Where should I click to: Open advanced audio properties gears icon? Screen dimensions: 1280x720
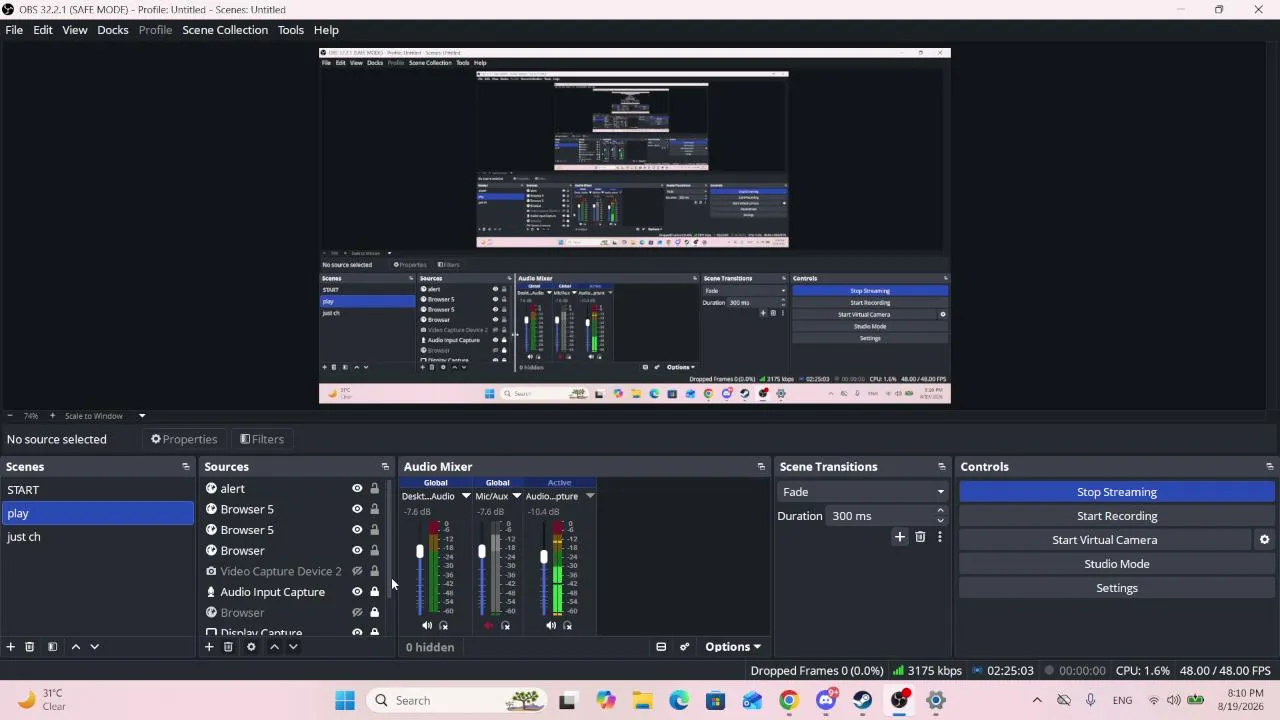[x=684, y=647]
